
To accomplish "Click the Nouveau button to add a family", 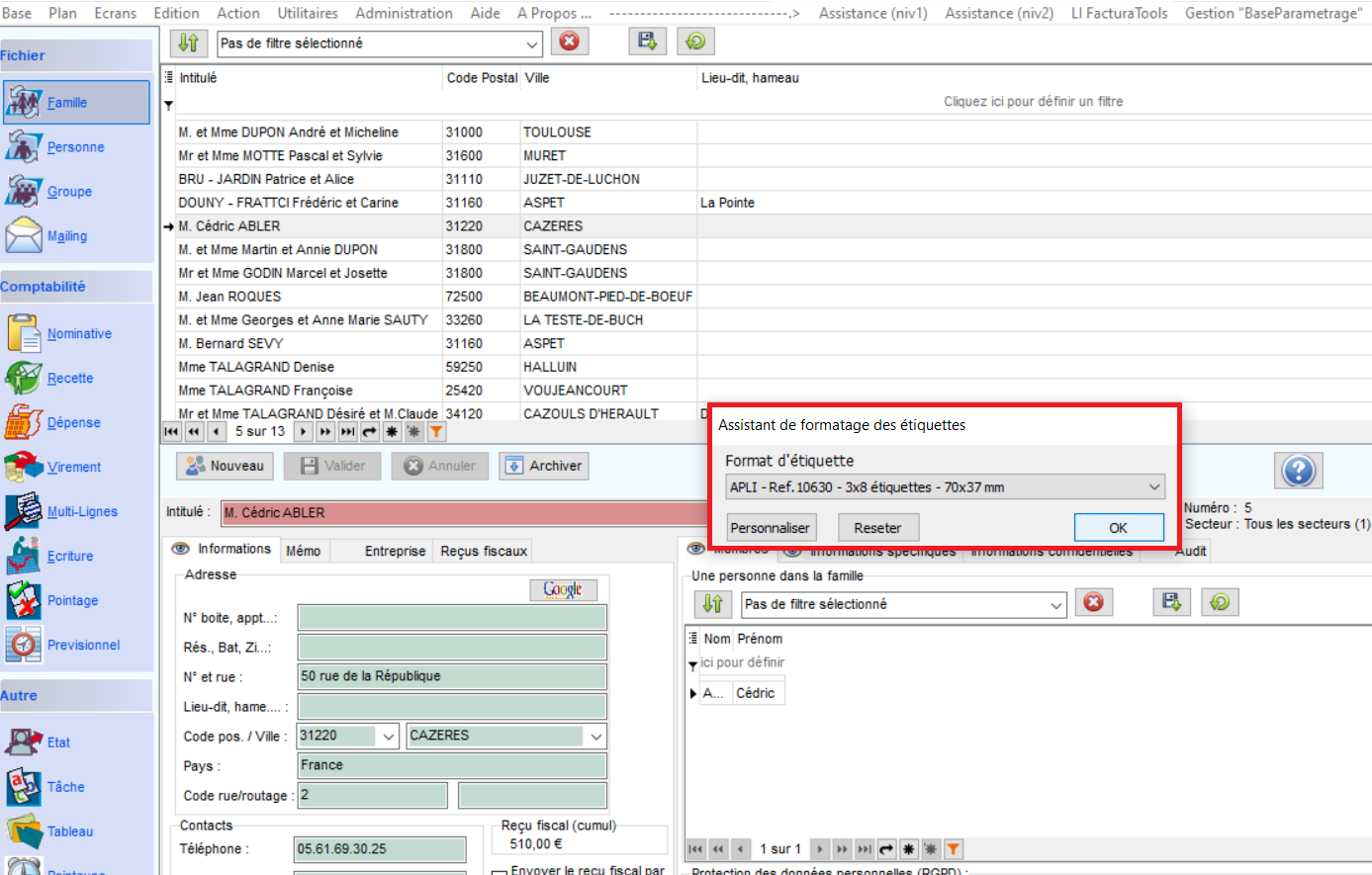I will (225, 467).
